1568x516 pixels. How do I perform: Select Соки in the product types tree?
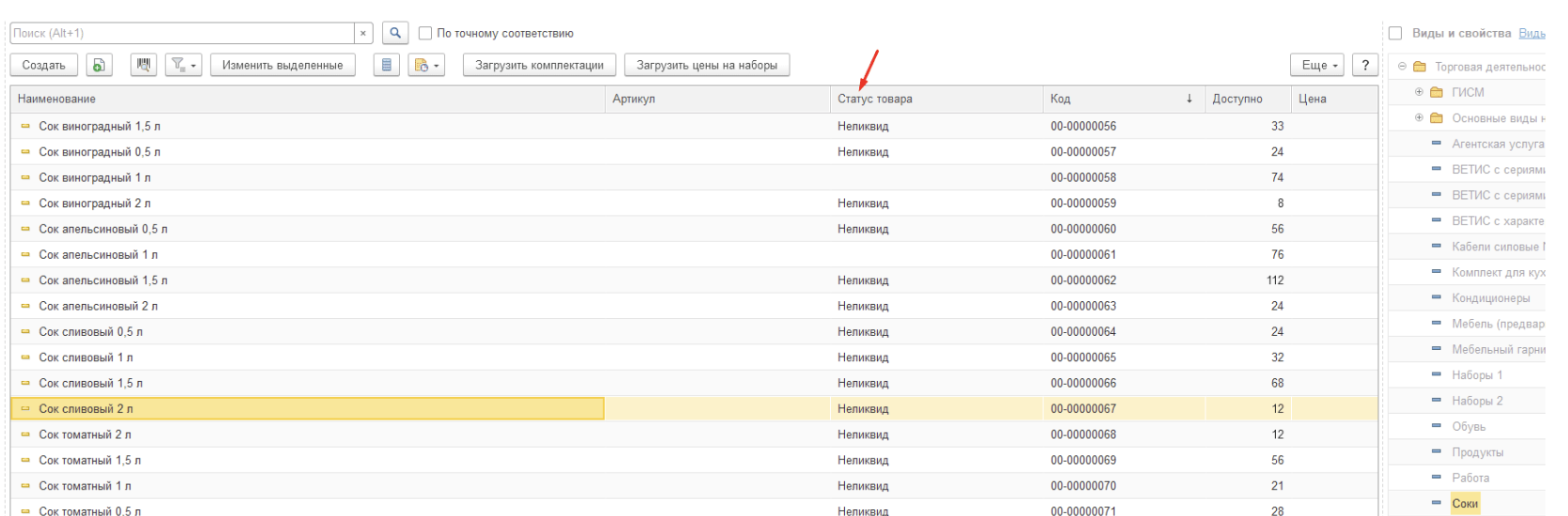(1465, 504)
